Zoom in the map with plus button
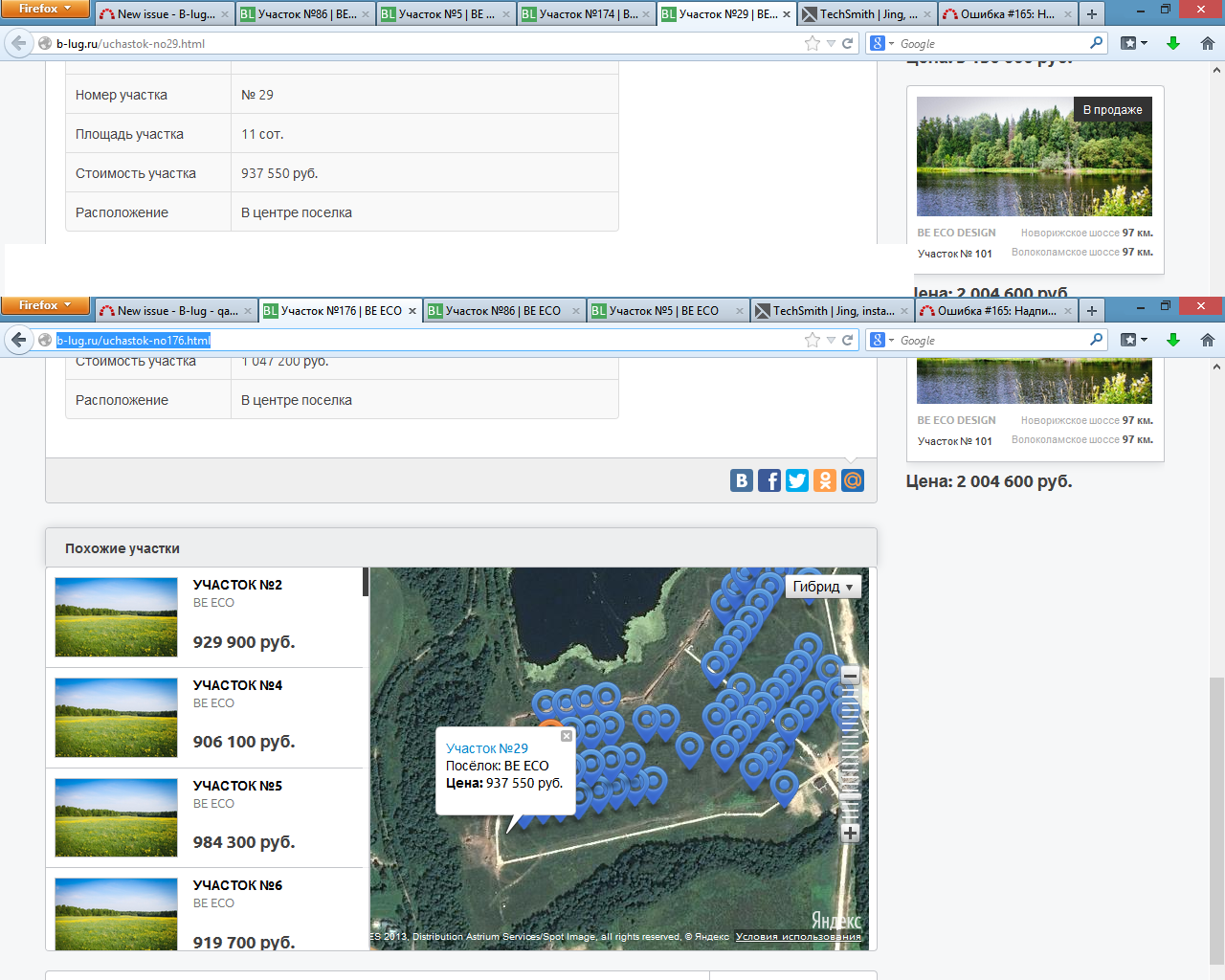The width and height of the screenshot is (1225, 980). pos(850,833)
